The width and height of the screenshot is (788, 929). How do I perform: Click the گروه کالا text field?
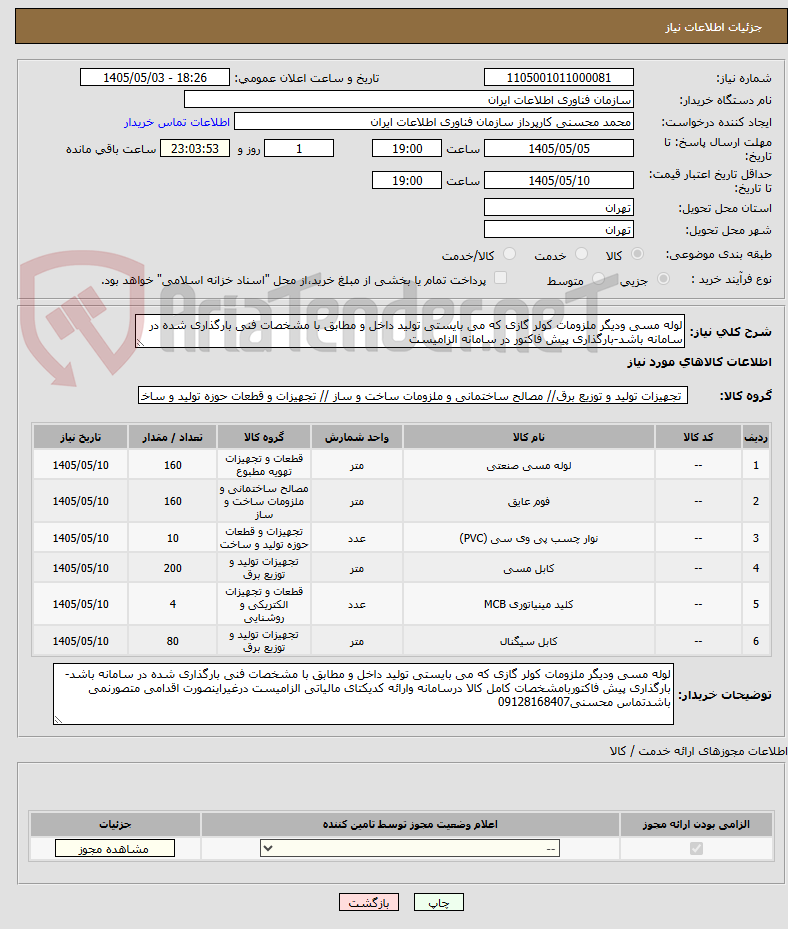(x=413, y=395)
